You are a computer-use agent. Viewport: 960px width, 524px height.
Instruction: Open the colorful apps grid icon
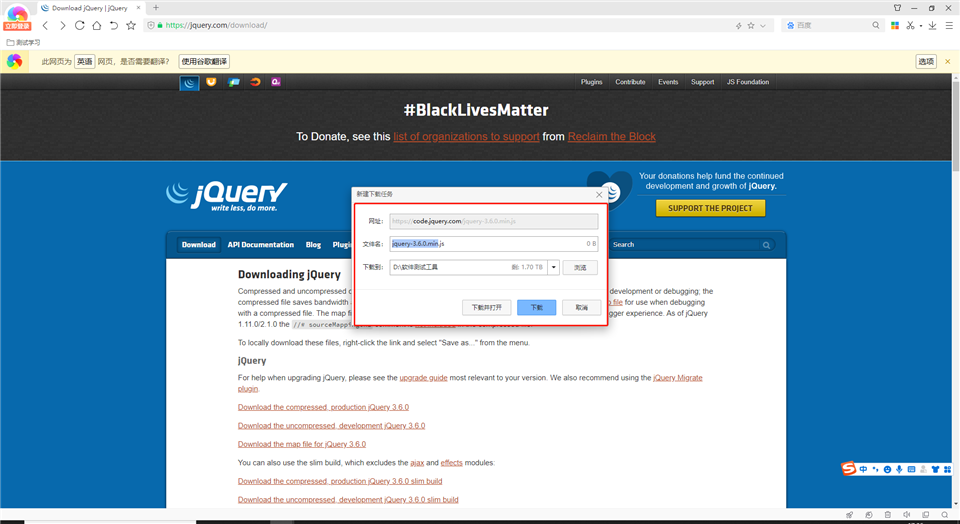point(895,25)
